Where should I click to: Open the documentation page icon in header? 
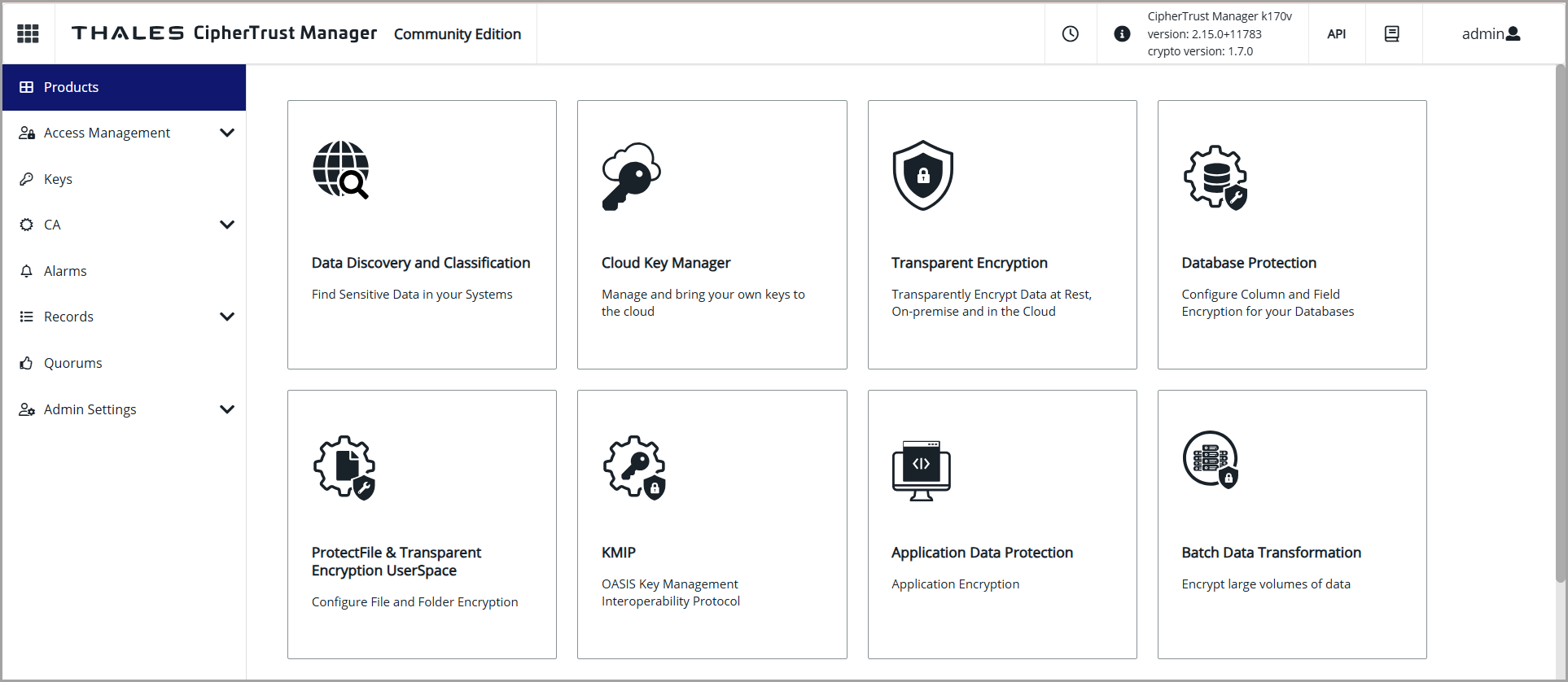[x=1392, y=33]
